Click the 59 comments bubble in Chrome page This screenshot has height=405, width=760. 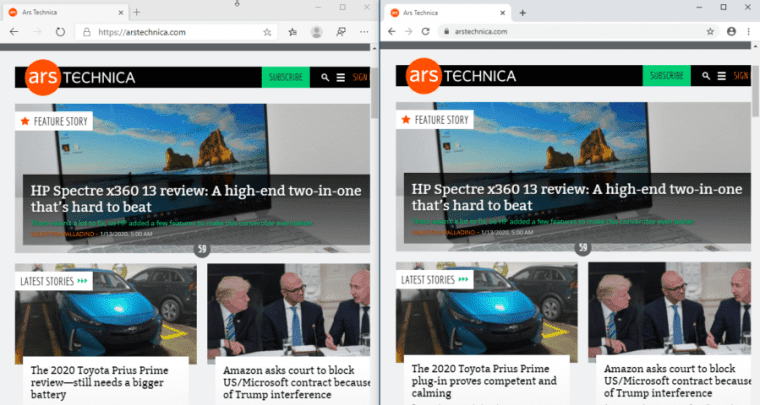(x=583, y=248)
